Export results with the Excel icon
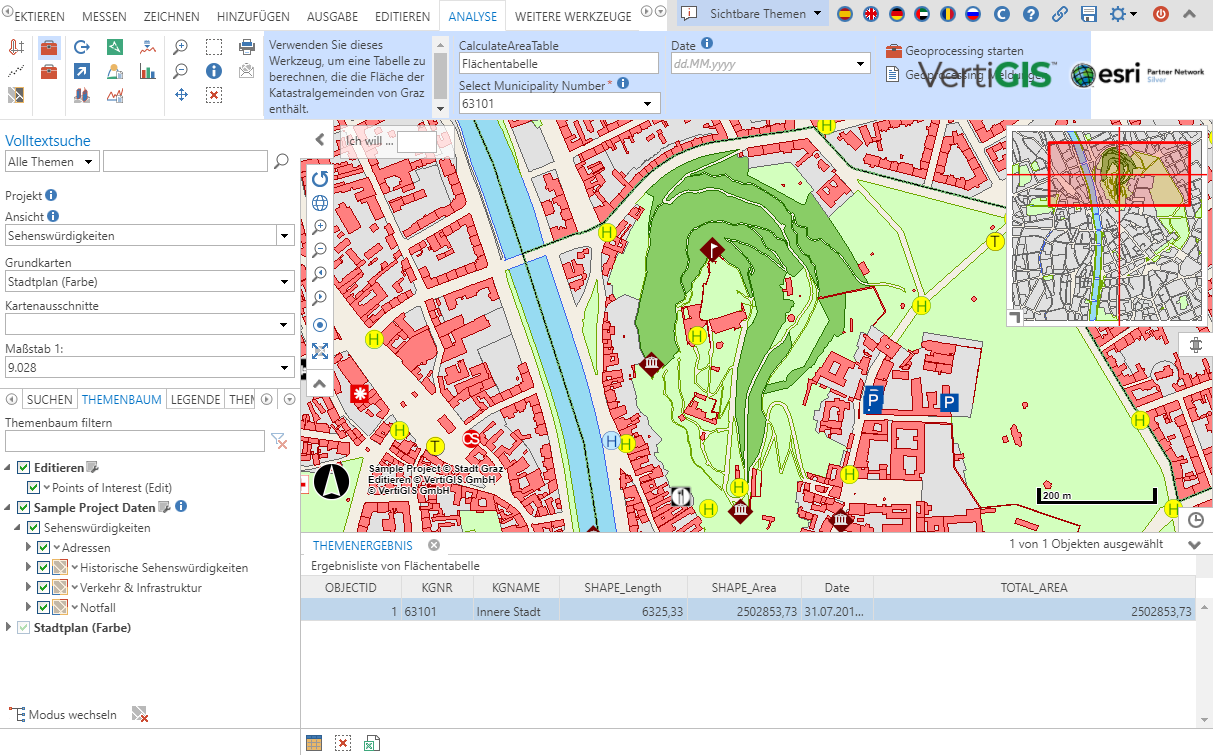1213x755 pixels. pyautogui.click(x=371, y=743)
